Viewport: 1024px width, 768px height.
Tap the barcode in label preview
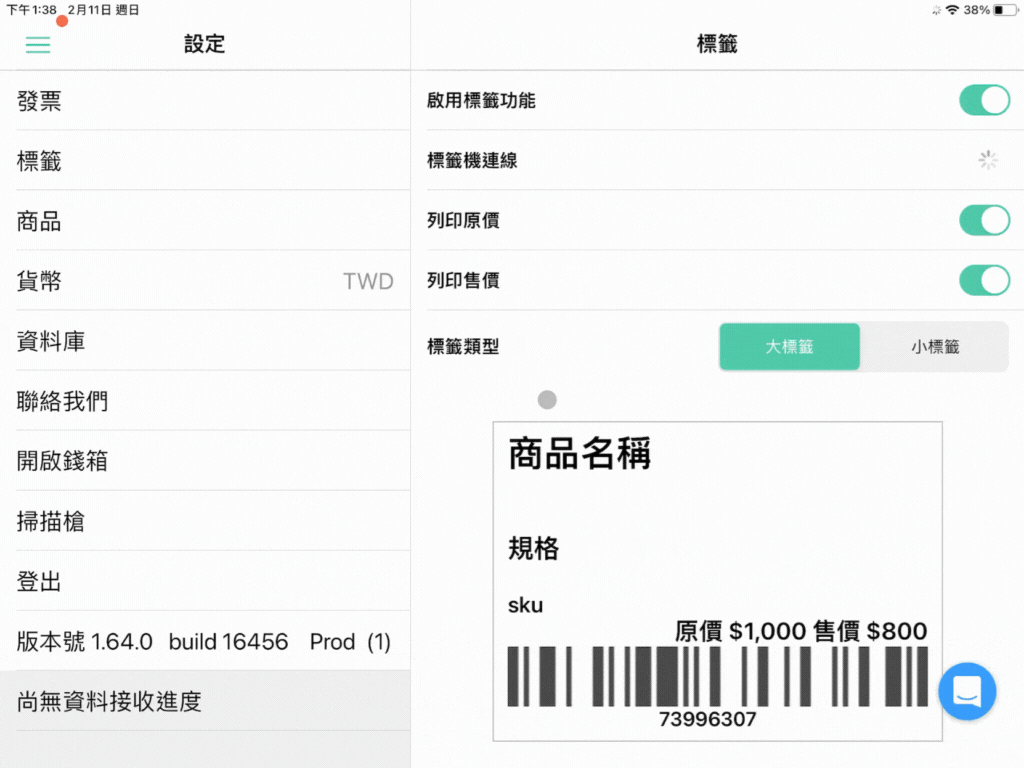[717, 677]
